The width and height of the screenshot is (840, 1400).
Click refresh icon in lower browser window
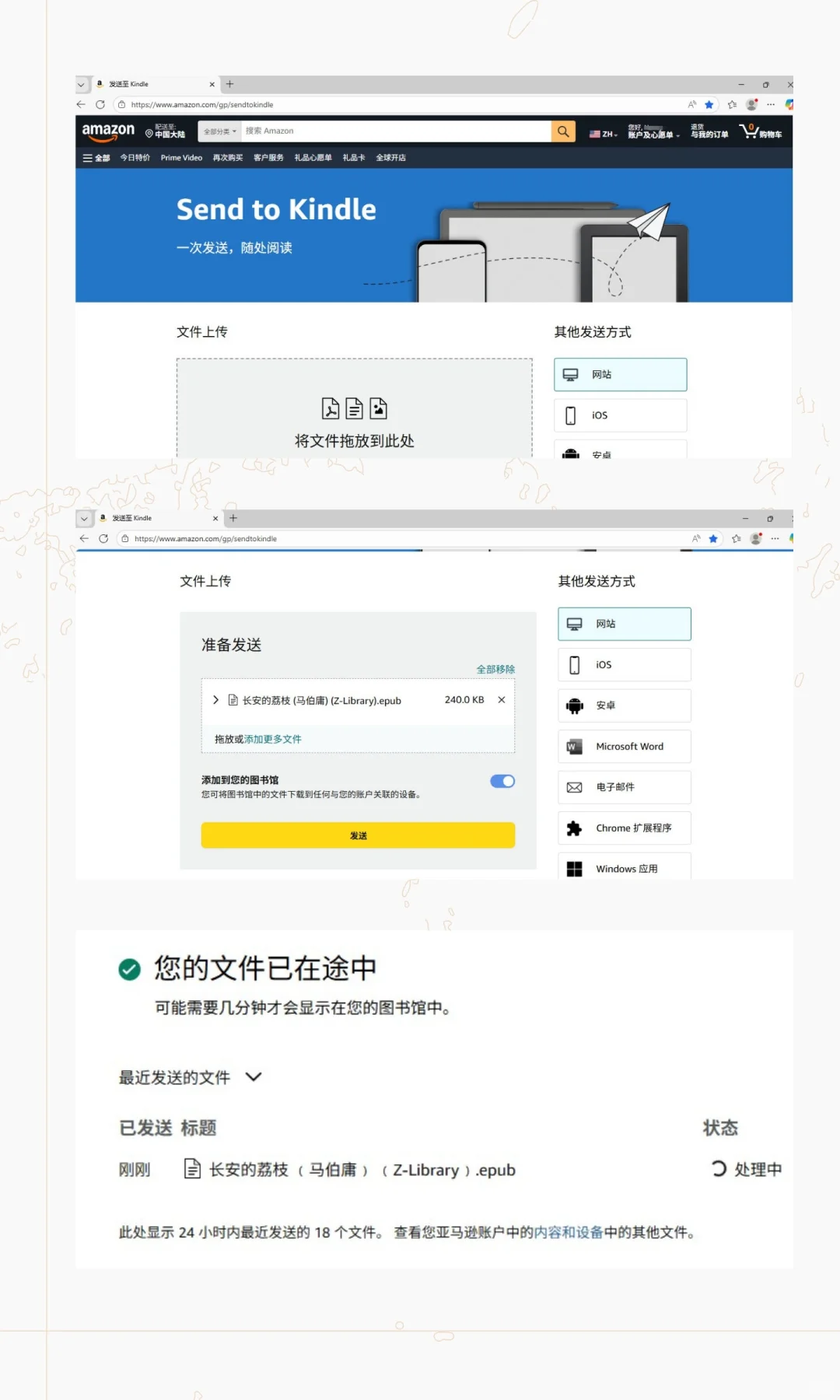tap(103, 538)
